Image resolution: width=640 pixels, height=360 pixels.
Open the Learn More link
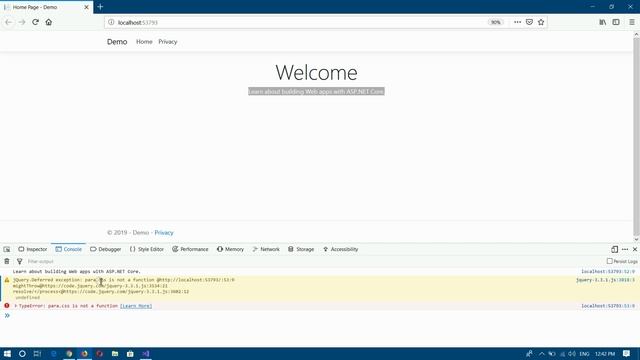click(136, 306)
